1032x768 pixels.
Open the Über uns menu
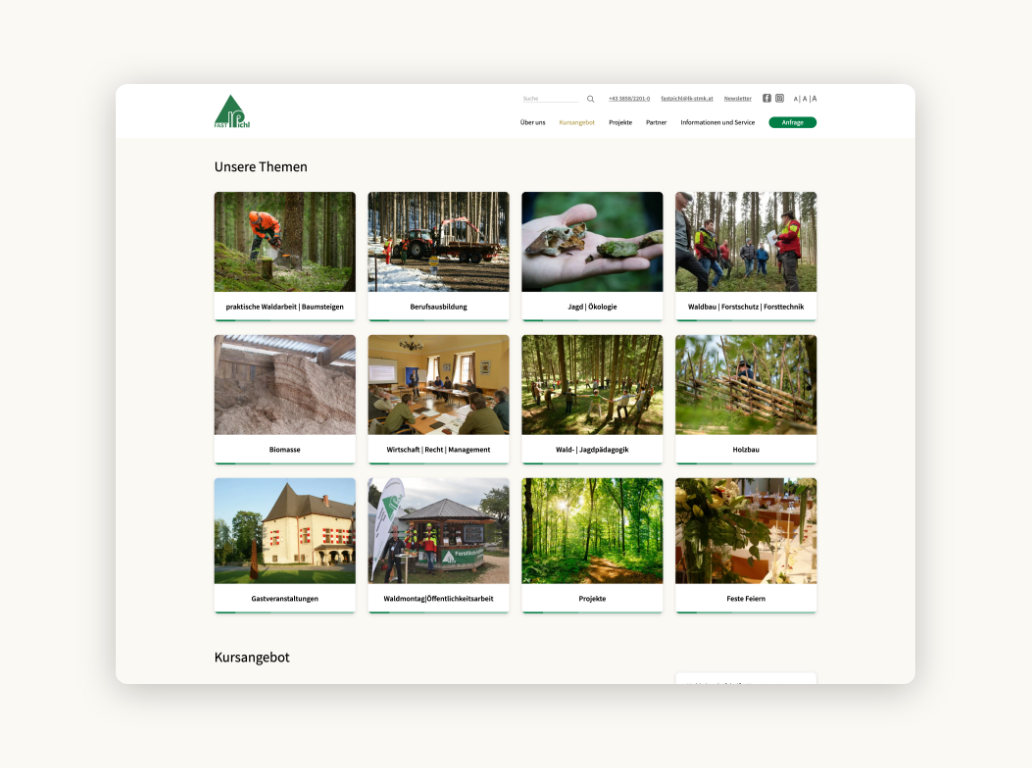pyautogui.click(x=533, y=122)
